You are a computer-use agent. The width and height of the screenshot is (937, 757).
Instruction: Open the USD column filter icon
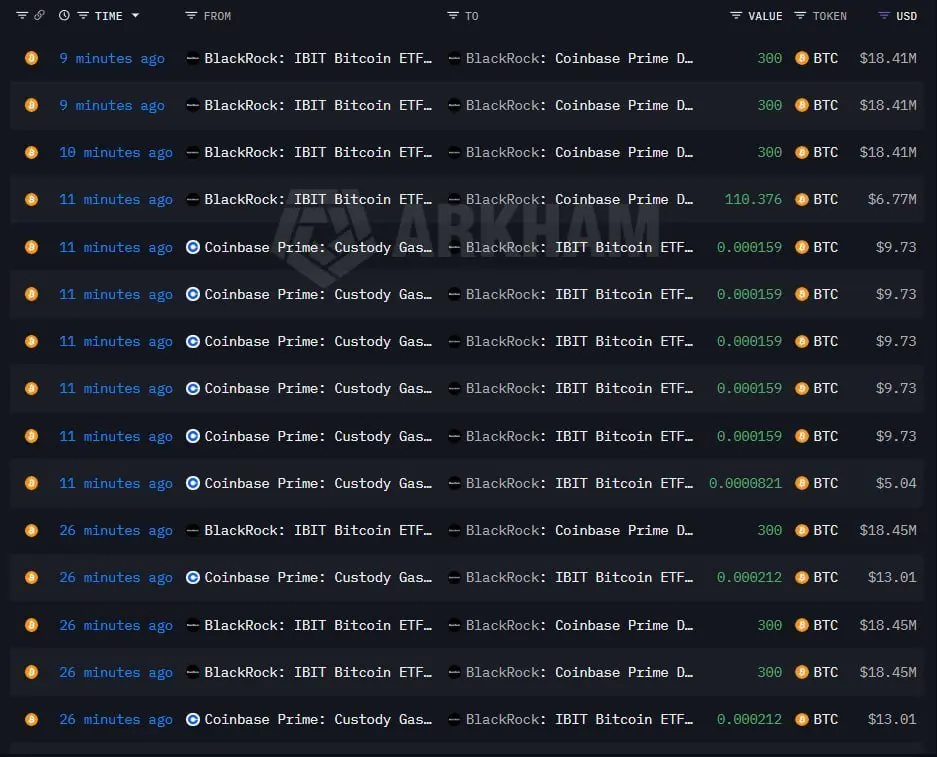tap(884, 16)
